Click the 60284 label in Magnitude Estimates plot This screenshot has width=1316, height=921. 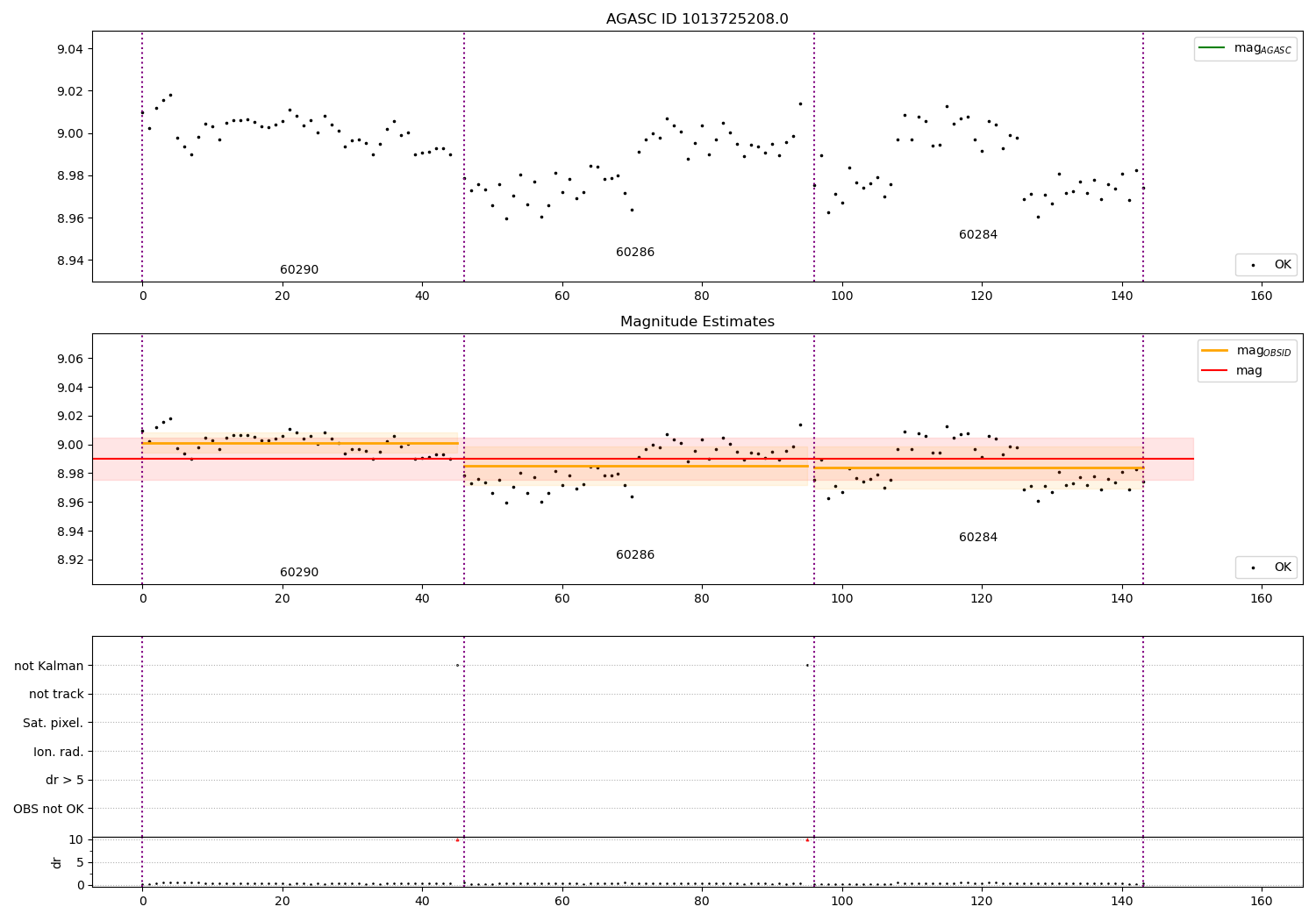tap(978, 538)
